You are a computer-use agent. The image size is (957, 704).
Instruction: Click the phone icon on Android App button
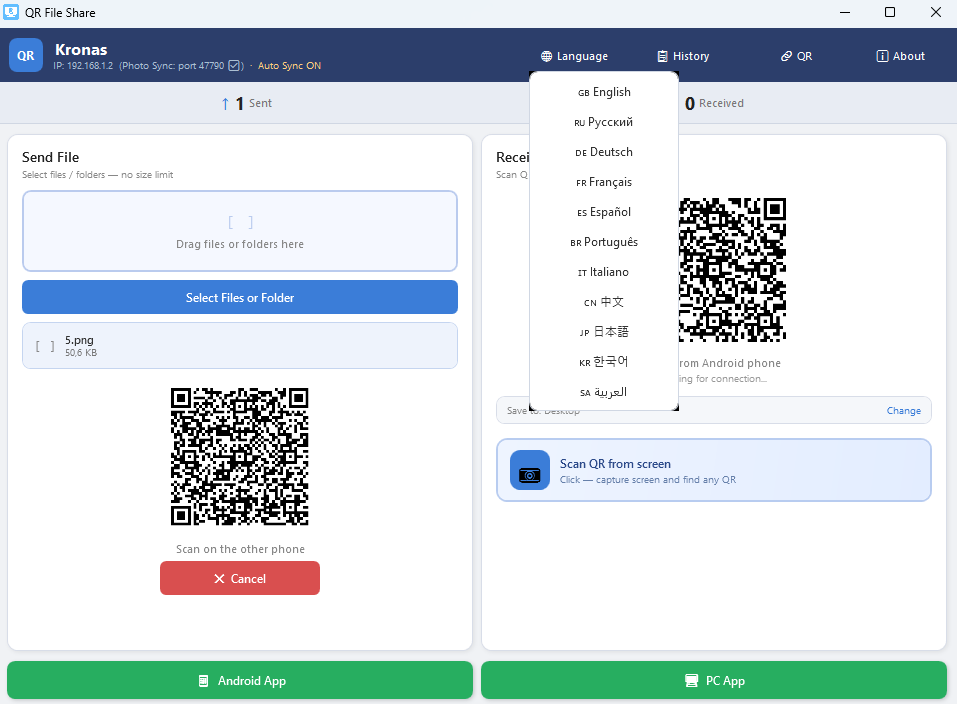pyautogui.click(x=204, y=680)
